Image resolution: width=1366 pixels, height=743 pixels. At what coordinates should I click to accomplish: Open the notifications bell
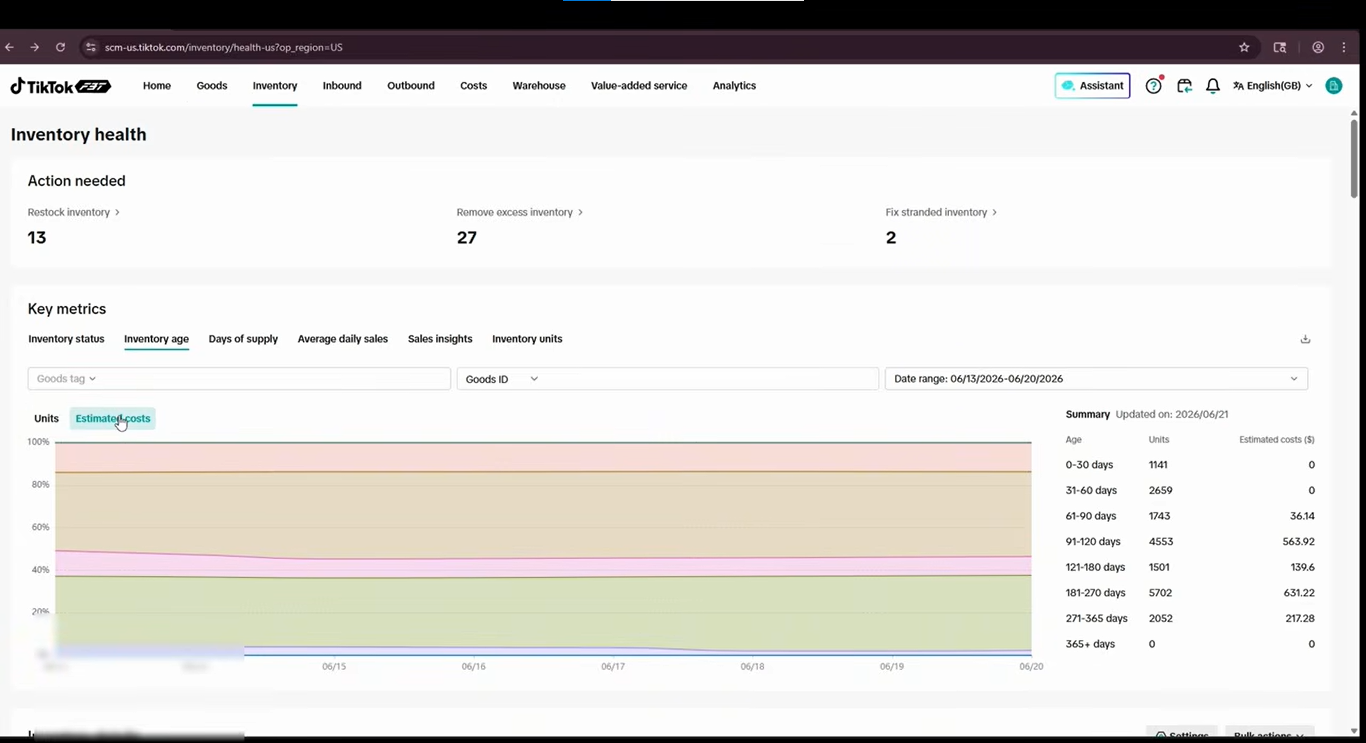pyautogui.click(x=1213, y=86)
